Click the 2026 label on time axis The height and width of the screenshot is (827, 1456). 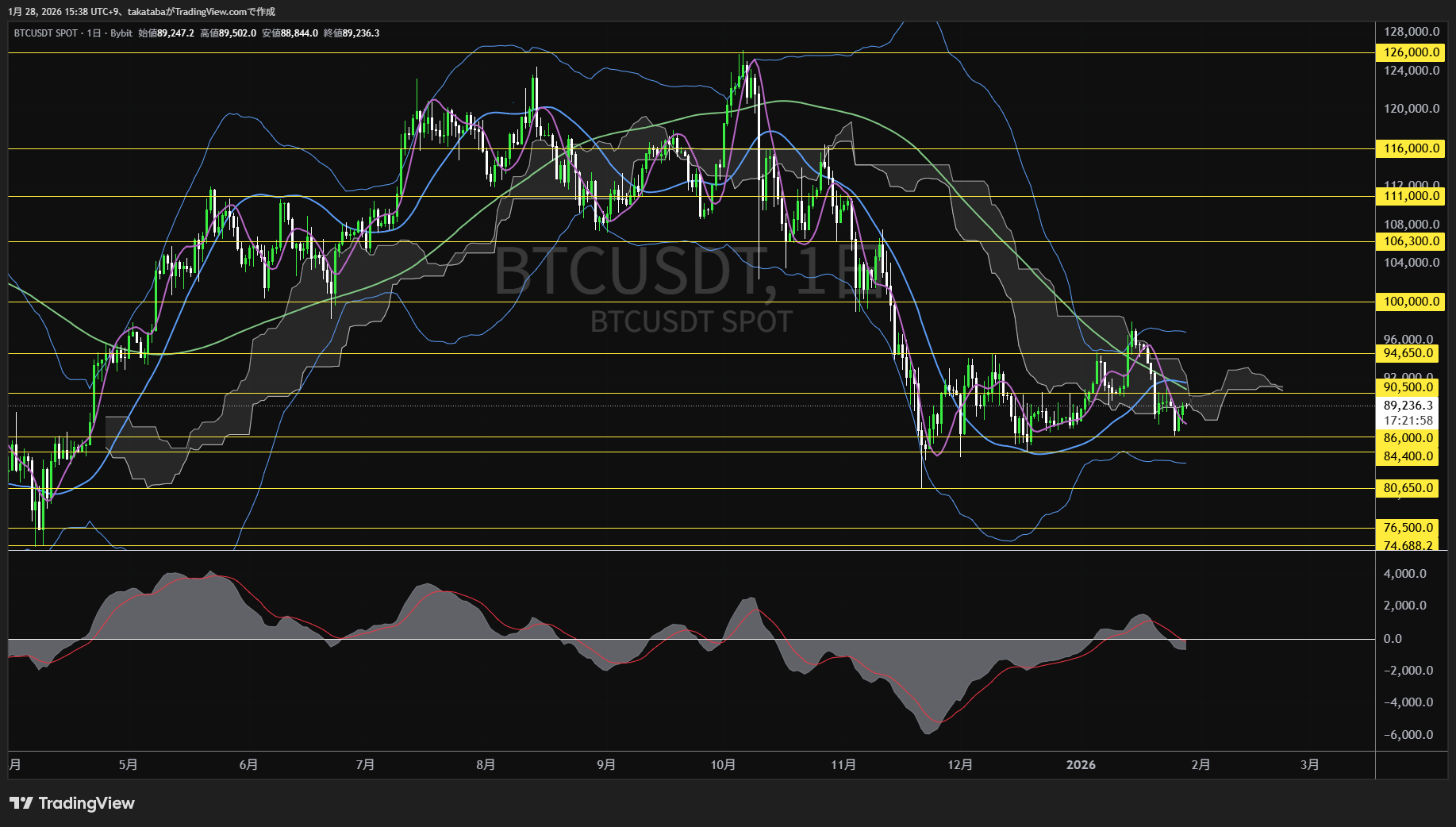[1080, 765]
